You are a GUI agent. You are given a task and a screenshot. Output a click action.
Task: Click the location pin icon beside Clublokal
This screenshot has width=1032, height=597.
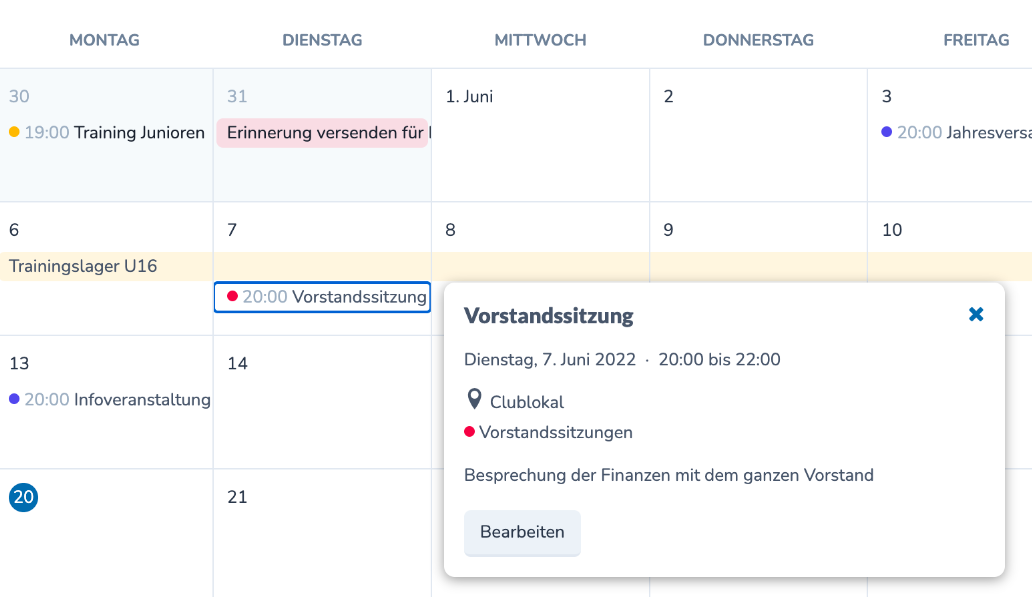(x=475, y=400)
